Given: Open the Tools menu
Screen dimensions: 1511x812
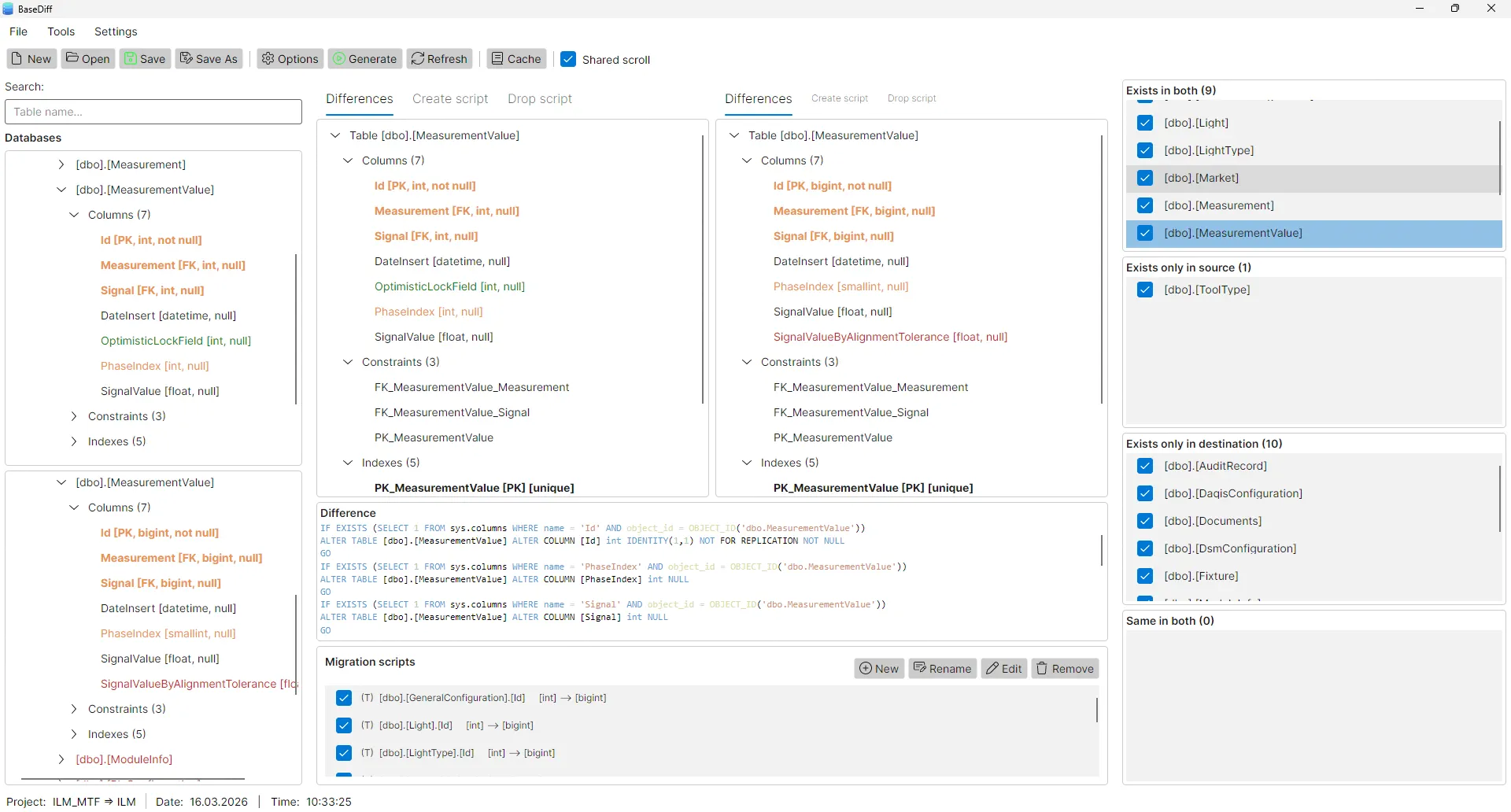Looking at the screenshot, I should (61, 31).
